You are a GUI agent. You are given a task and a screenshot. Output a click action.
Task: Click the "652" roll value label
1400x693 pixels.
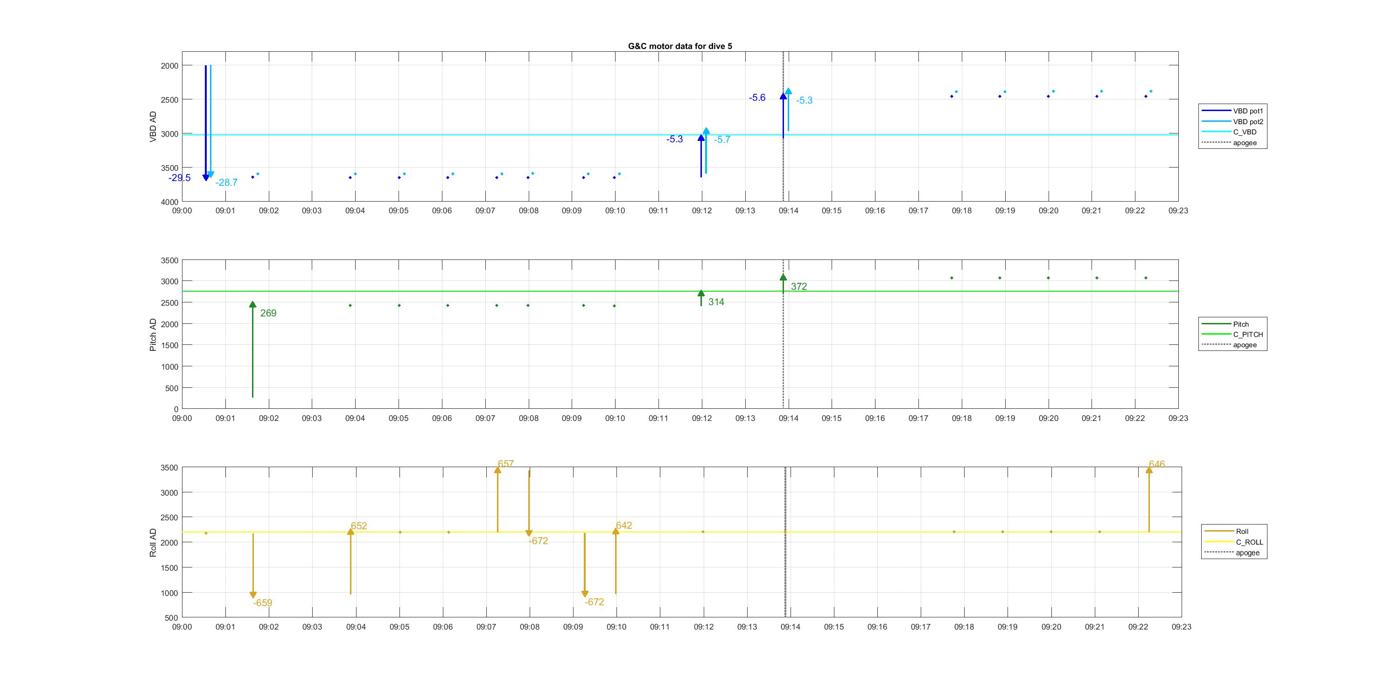click(359, 526)
